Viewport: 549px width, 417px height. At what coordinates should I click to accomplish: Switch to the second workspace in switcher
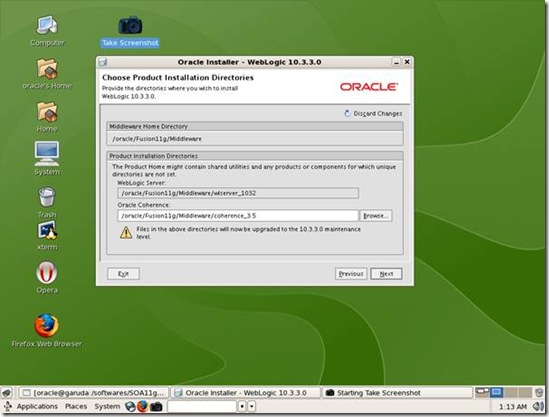tap(496, 392)
